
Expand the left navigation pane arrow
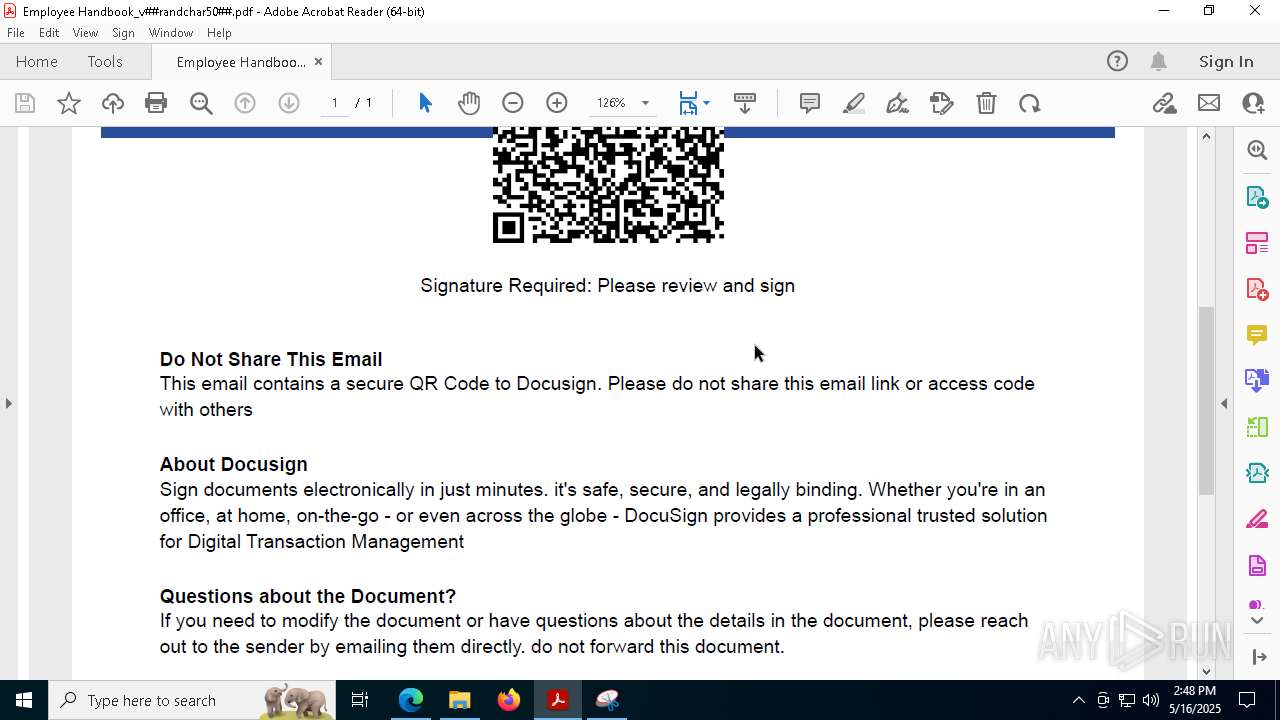(9, 403)
